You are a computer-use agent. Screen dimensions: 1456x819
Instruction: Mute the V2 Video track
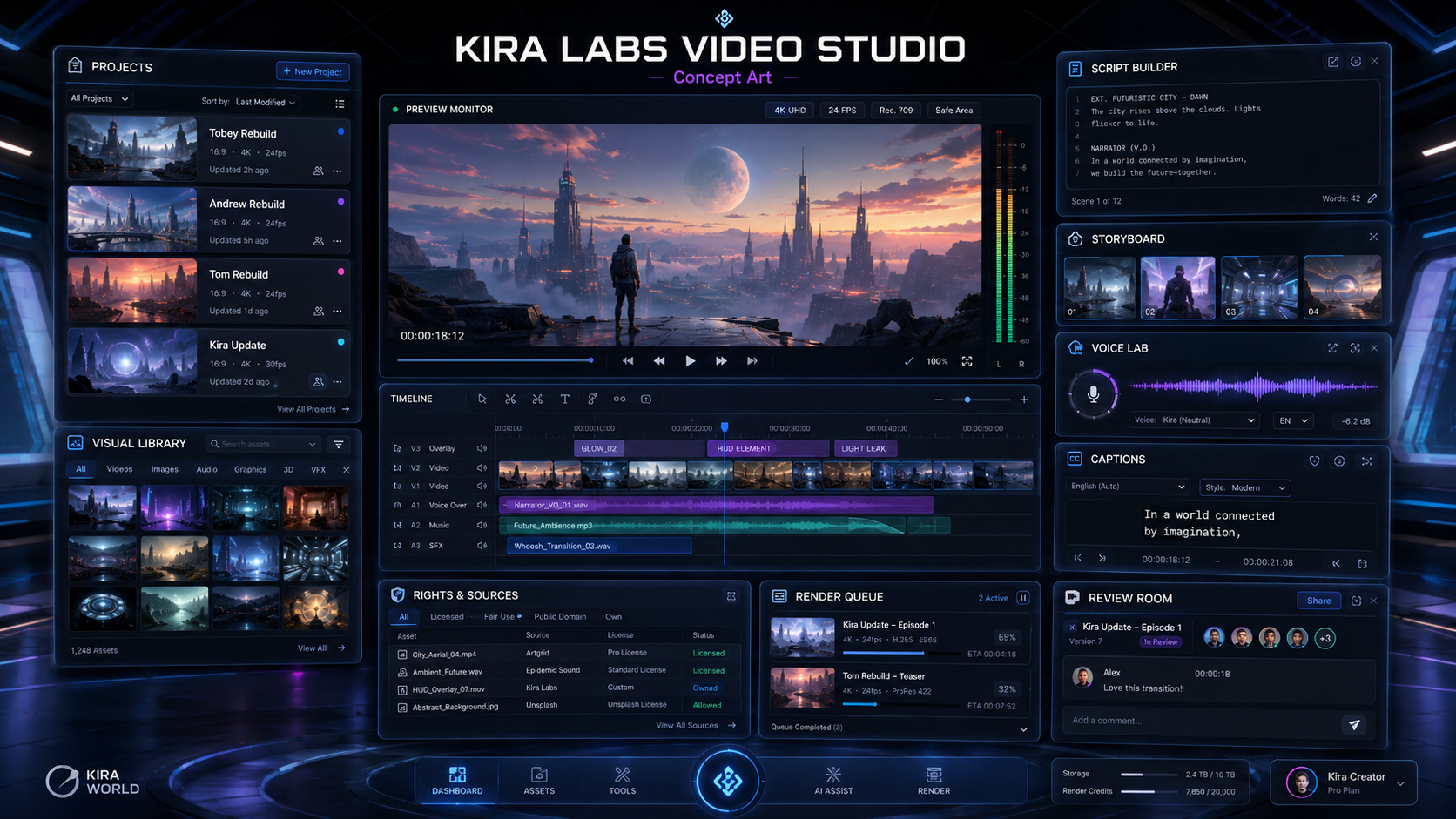[482, 468]
